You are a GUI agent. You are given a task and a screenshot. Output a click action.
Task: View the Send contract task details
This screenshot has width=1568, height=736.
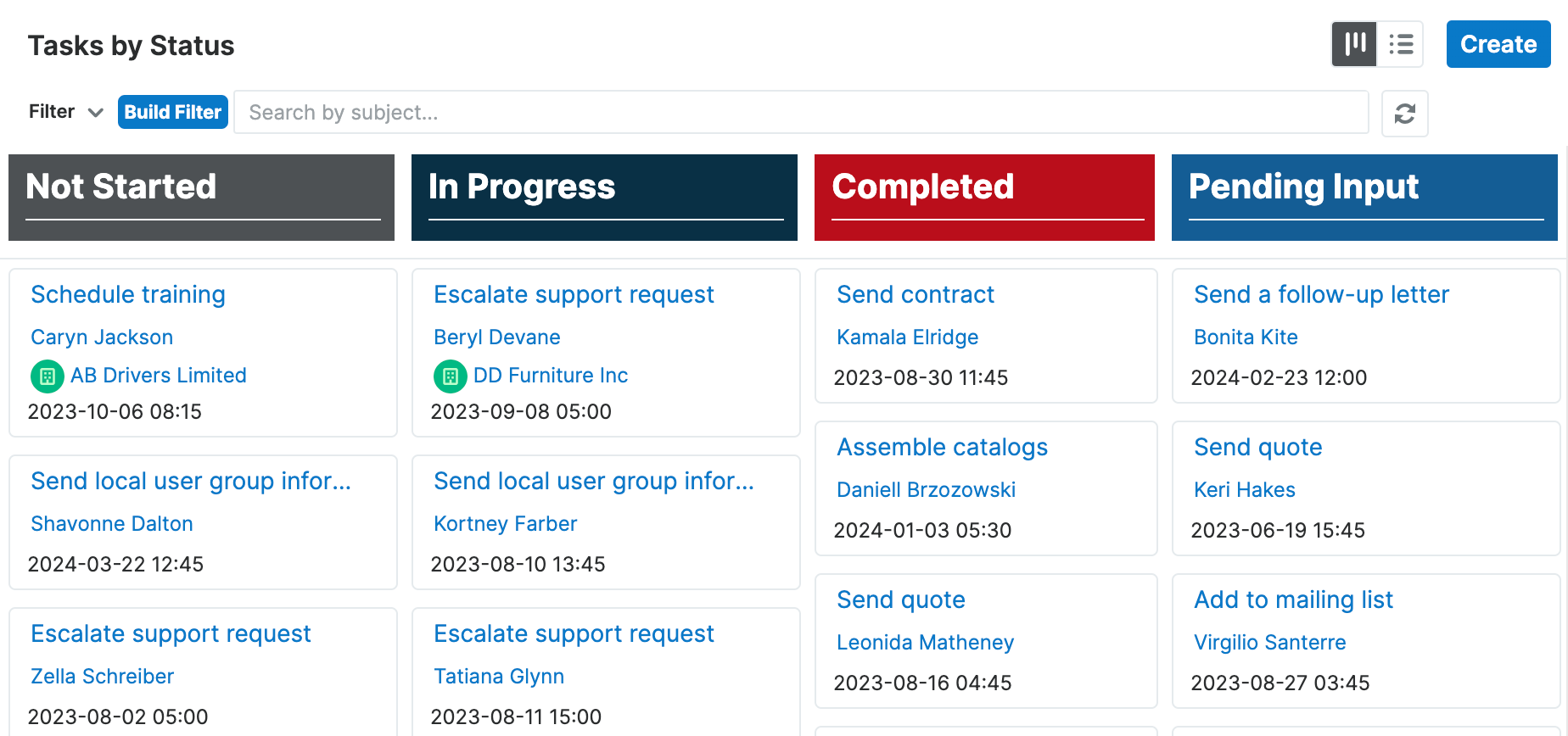pyautogui.click(x=916, y=294)
